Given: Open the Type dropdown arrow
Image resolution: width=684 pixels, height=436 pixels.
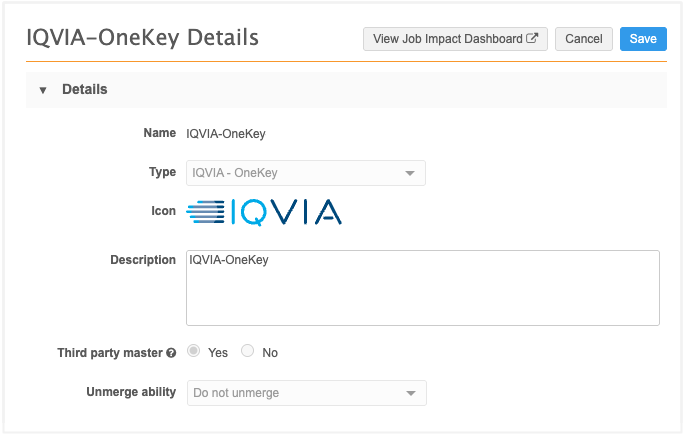Looking at the screenshot, I should pos(409,173).
